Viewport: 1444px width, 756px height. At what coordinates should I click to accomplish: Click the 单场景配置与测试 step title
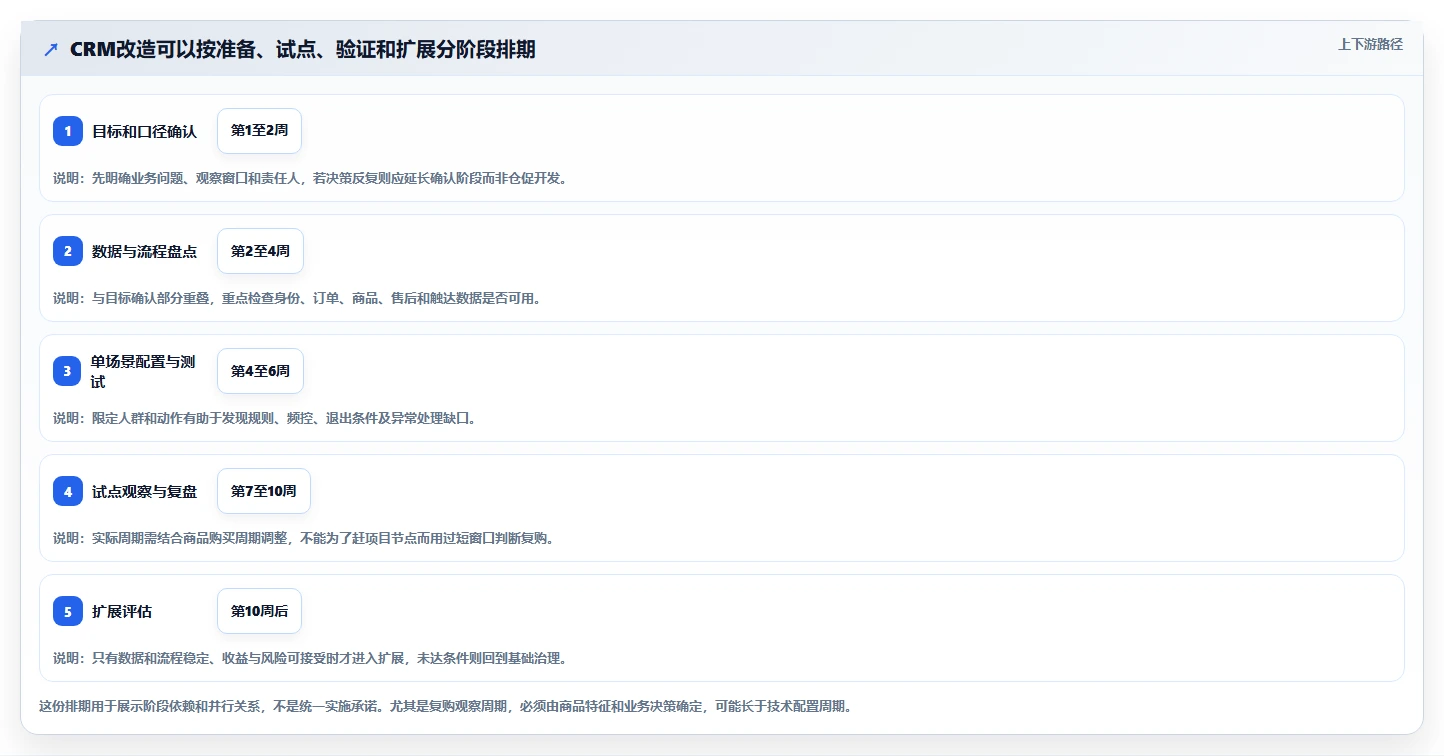click(x=143, y=371)
